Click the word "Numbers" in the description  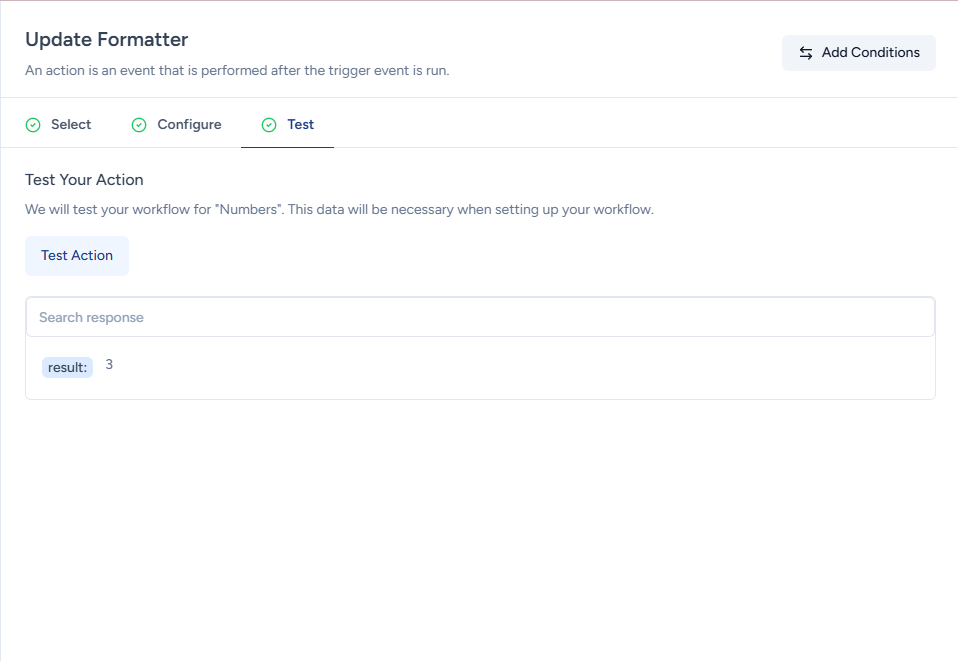(248, 210)
